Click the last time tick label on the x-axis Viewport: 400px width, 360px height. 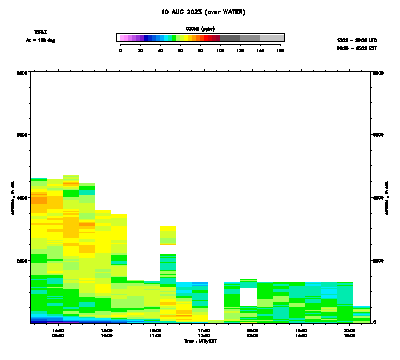[349, 333]
